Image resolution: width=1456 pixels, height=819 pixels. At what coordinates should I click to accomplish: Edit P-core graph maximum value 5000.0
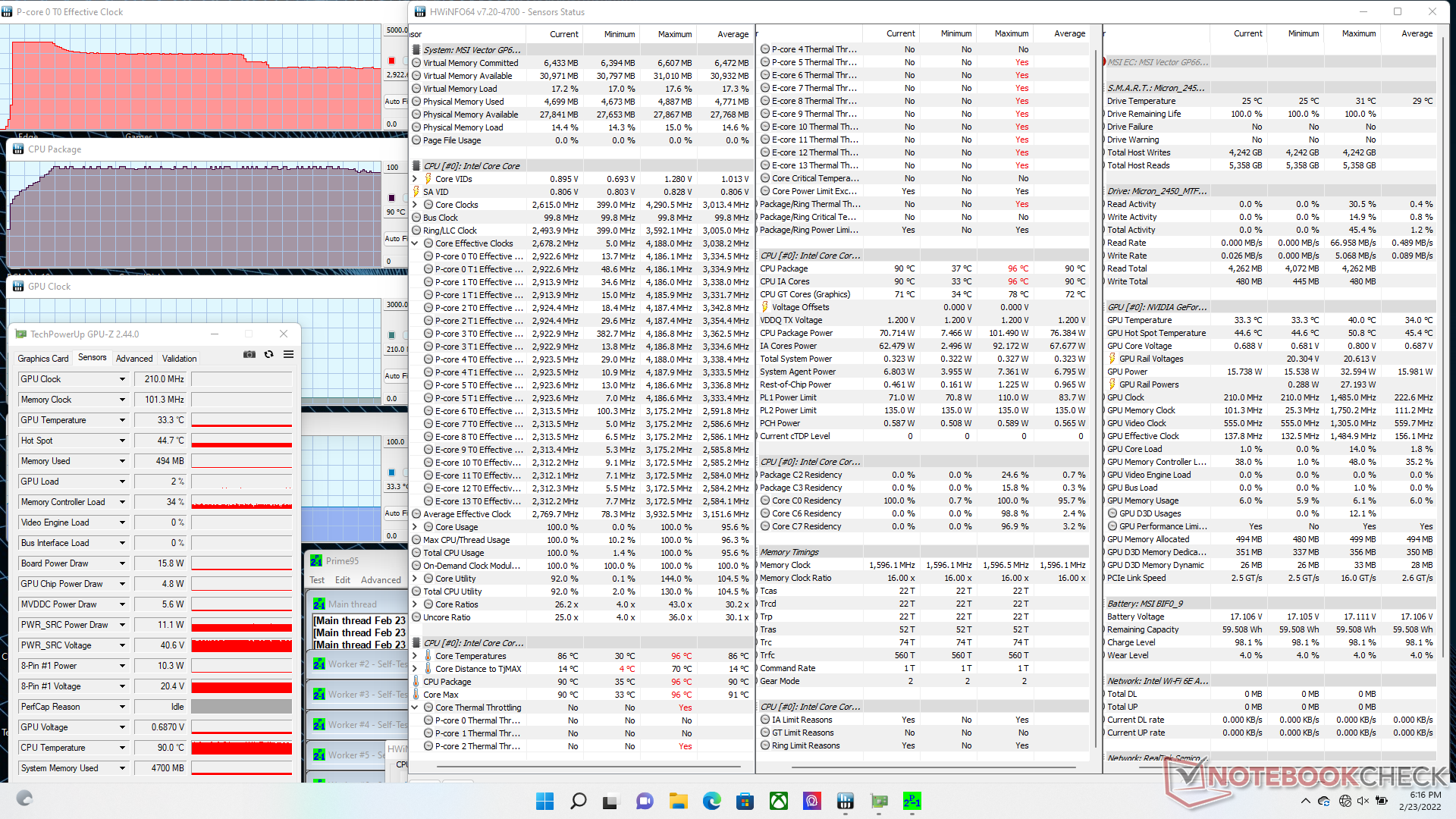[x=396, y=30]
